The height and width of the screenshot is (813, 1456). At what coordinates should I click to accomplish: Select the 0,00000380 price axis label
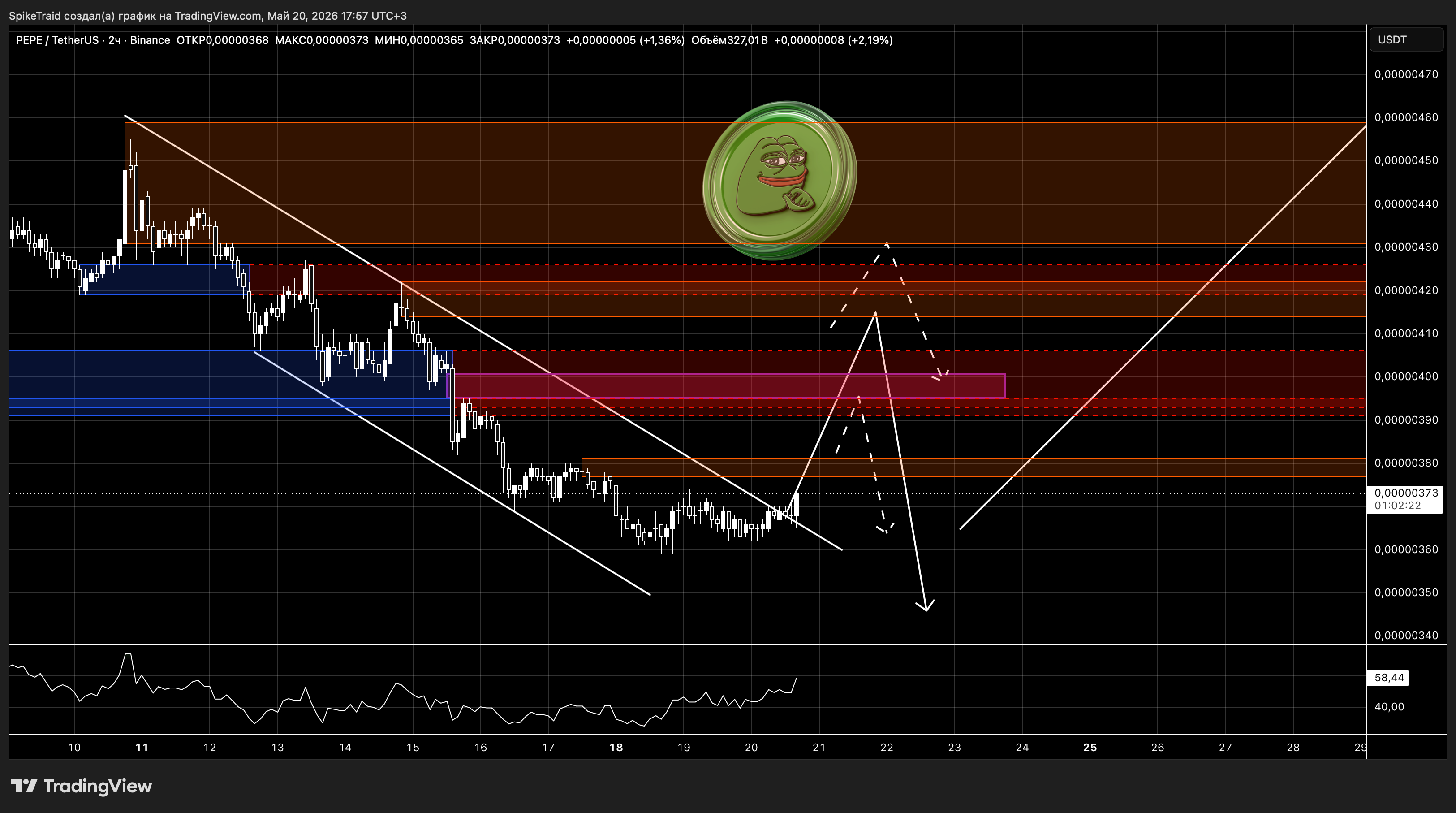[1406, 463]
